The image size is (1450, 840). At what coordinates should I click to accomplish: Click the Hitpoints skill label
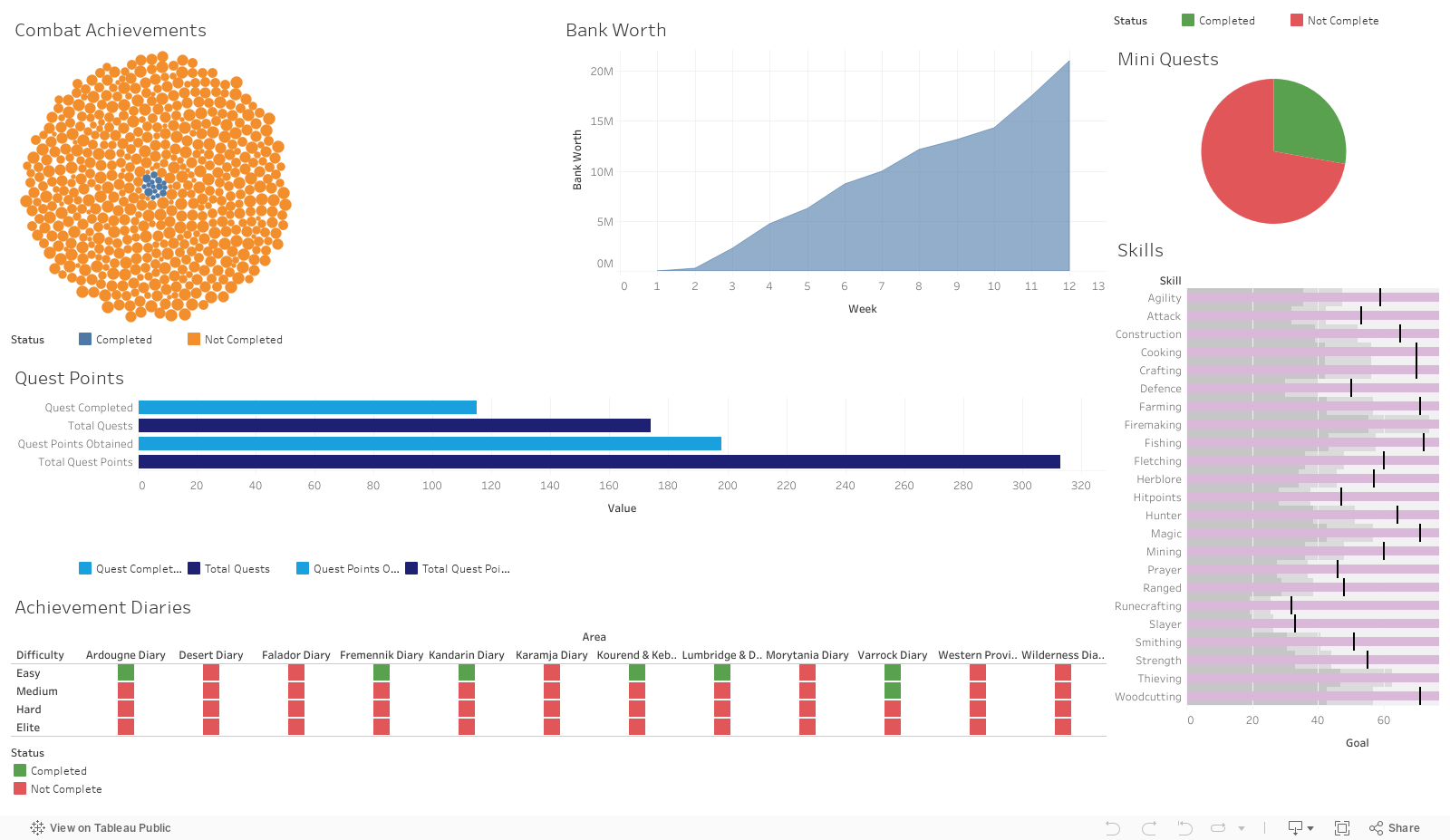point(1157,497)
